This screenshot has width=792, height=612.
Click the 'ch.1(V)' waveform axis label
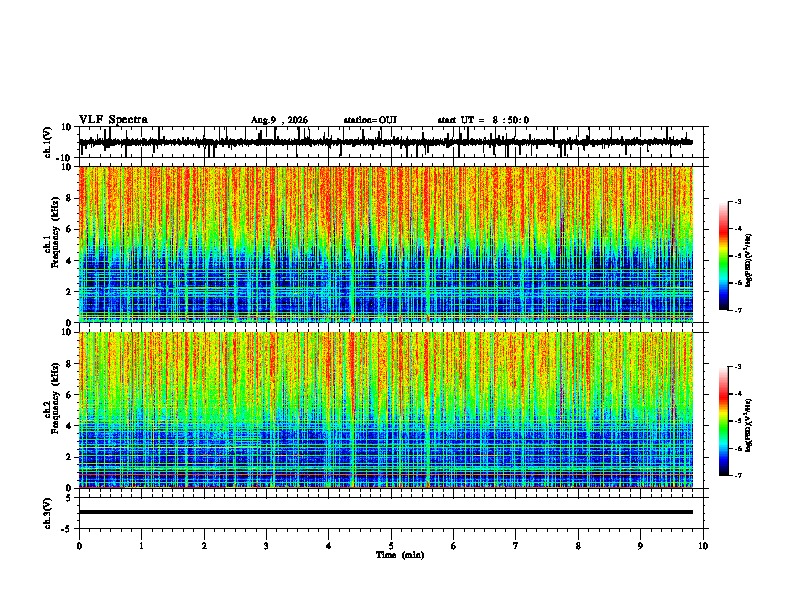48,142
